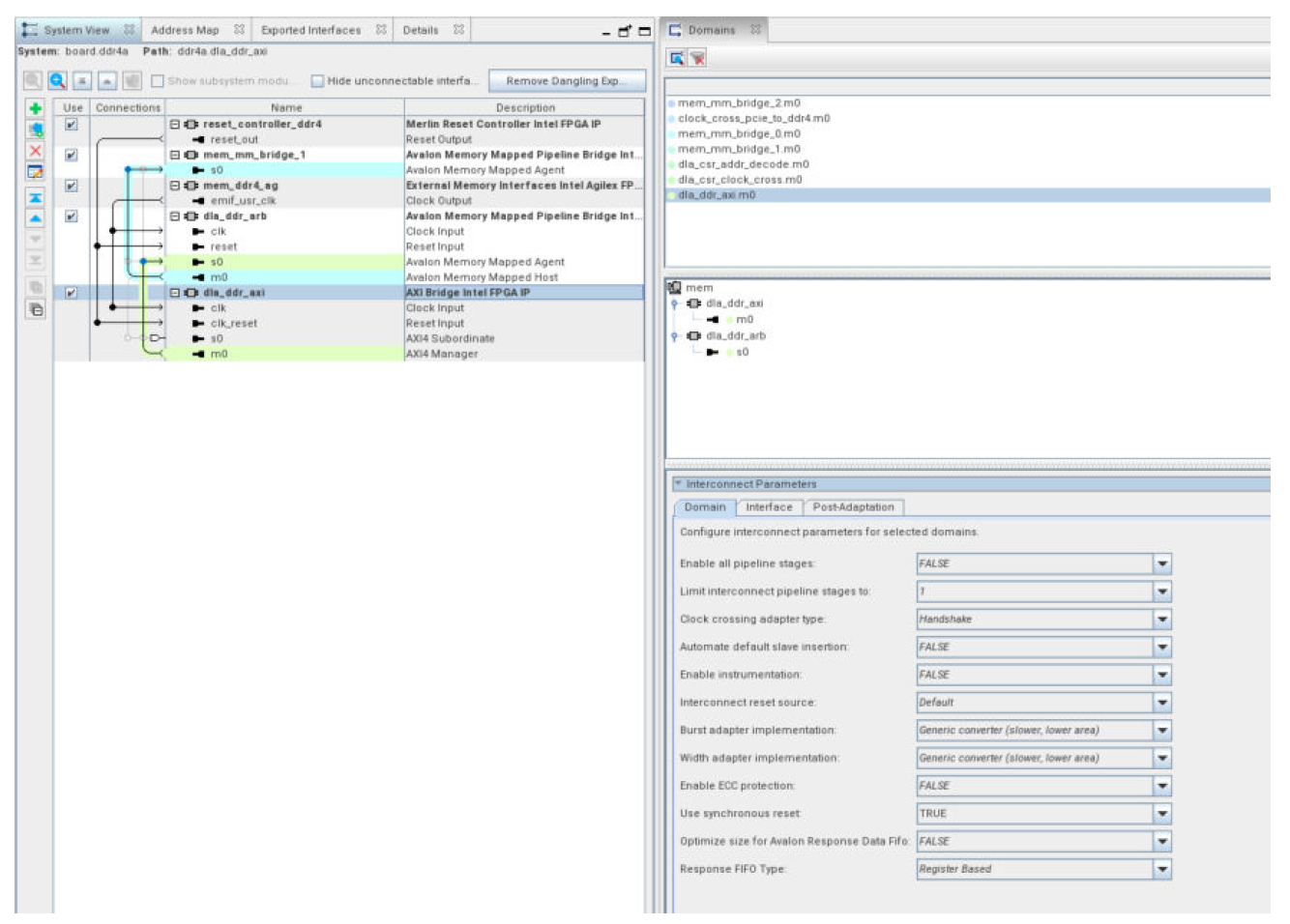Open Clock crossing adapter type dropdown

1162,620
